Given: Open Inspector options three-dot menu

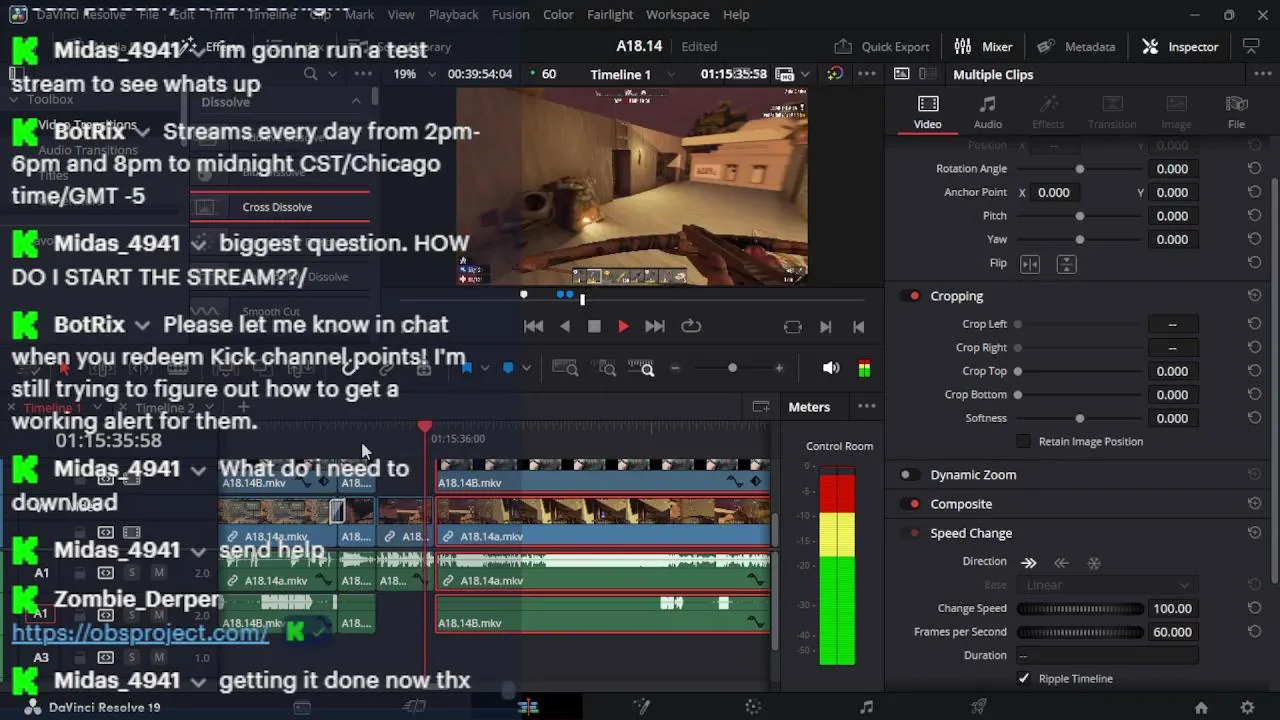Looking at the screenshot, I should [1262, 74].
